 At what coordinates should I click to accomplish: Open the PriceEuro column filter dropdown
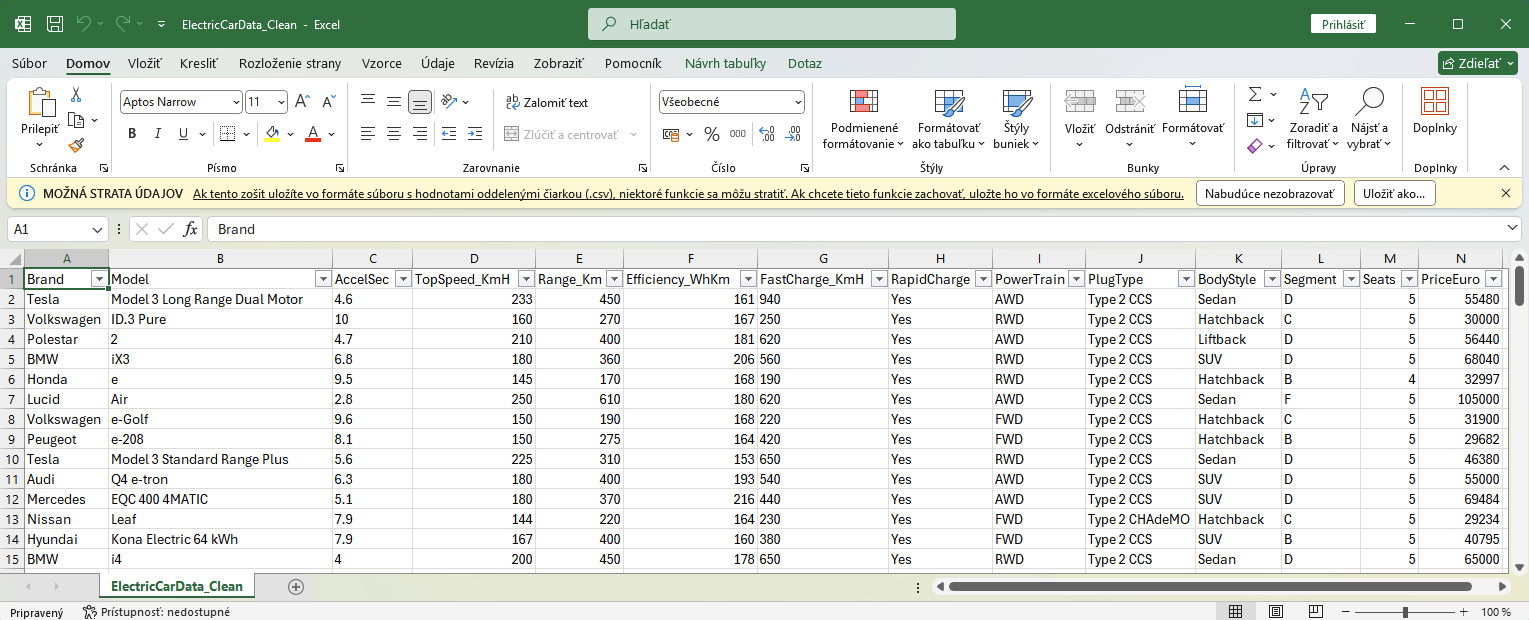coord(1493,279)
